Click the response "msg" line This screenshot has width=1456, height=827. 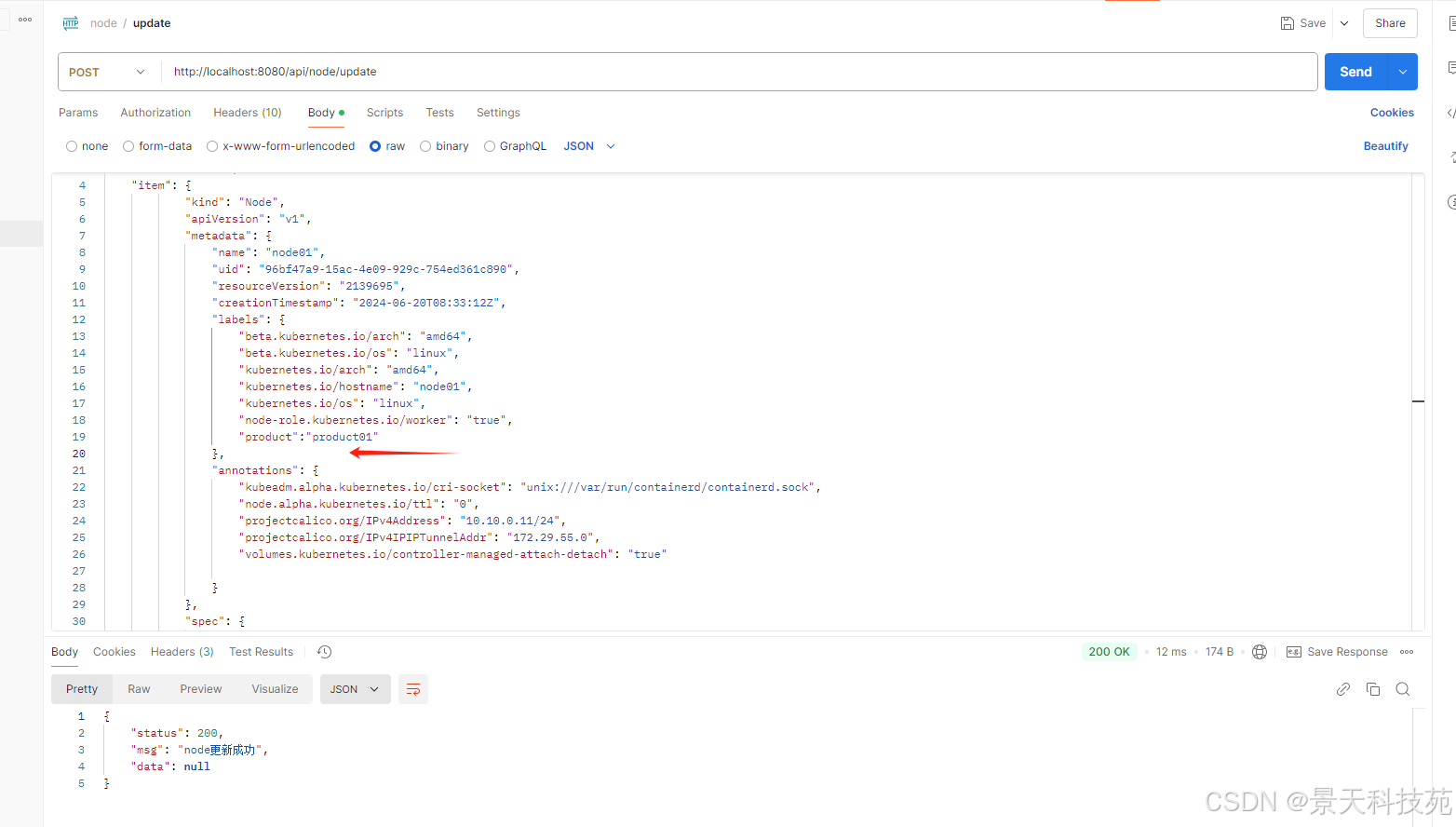click(x=200, y=750)
